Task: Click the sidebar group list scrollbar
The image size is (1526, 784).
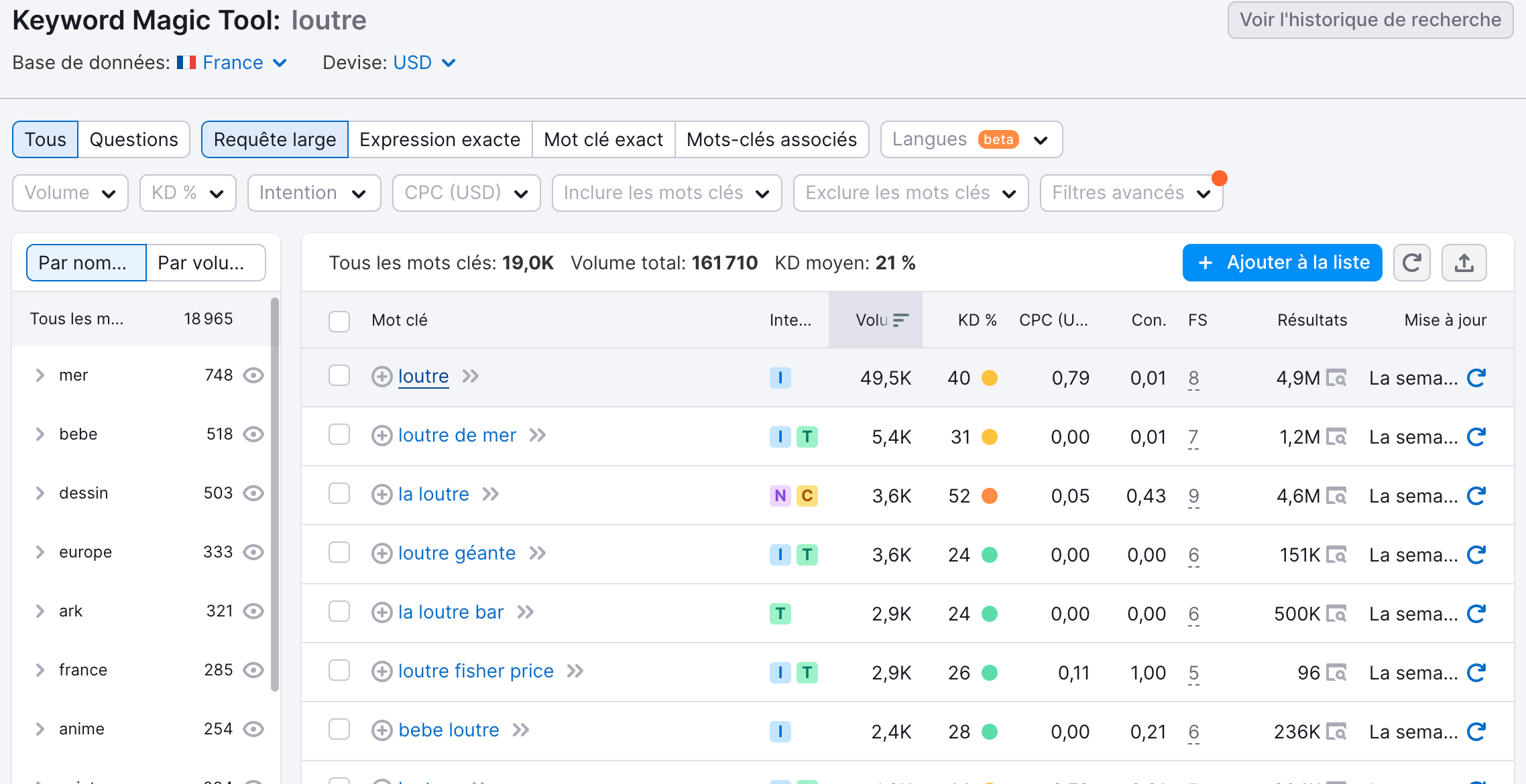Action: coord(274,493)
